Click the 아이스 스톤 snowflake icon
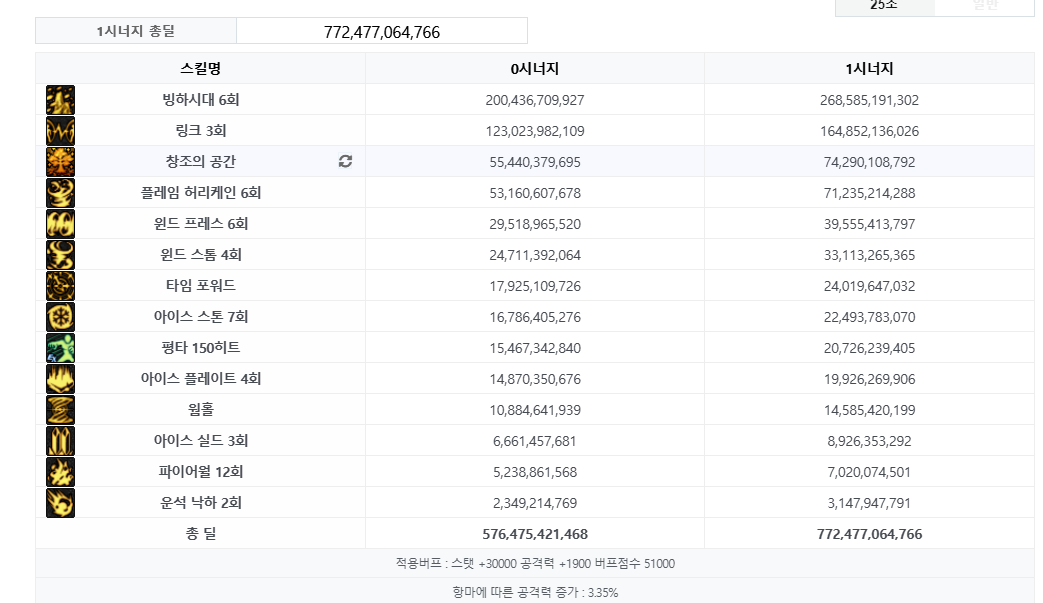This screenshot has height=603, width=1043. [60, 317]
